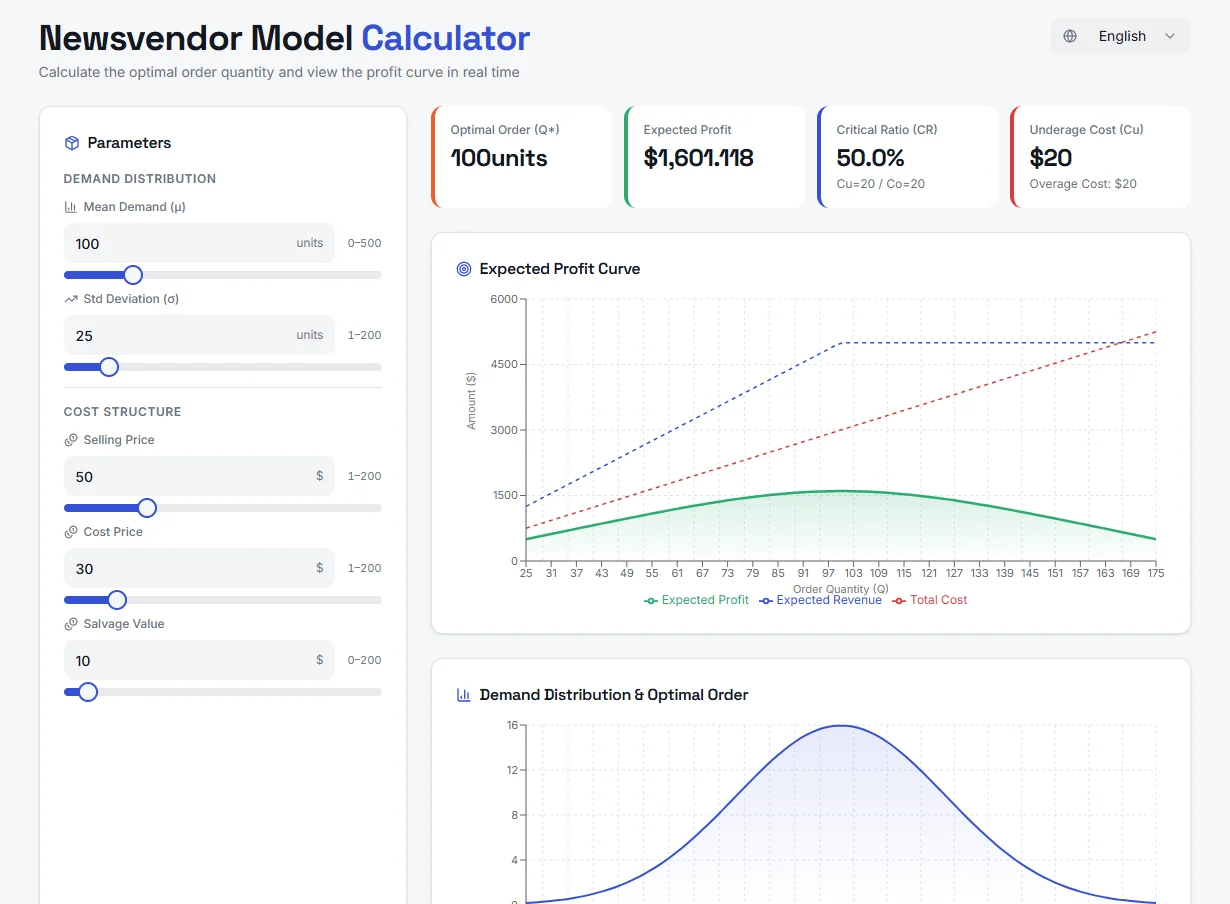Viewport: 1230px width, 904px height.
Task: Click the icon beside Cost Price label
Action: click(70, 532)
